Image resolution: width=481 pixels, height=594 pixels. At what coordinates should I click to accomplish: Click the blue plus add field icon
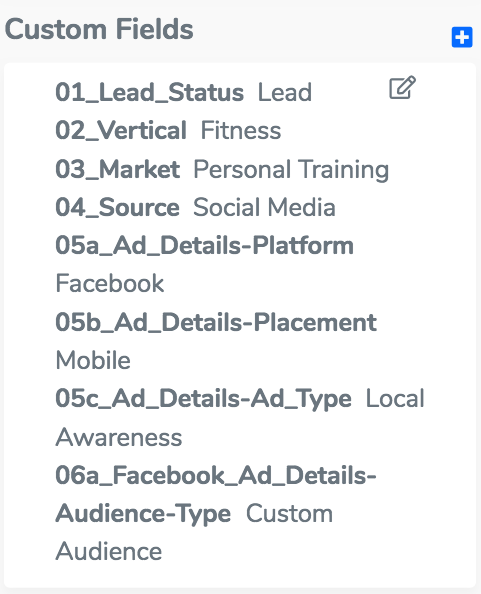(x=462, y=37)
